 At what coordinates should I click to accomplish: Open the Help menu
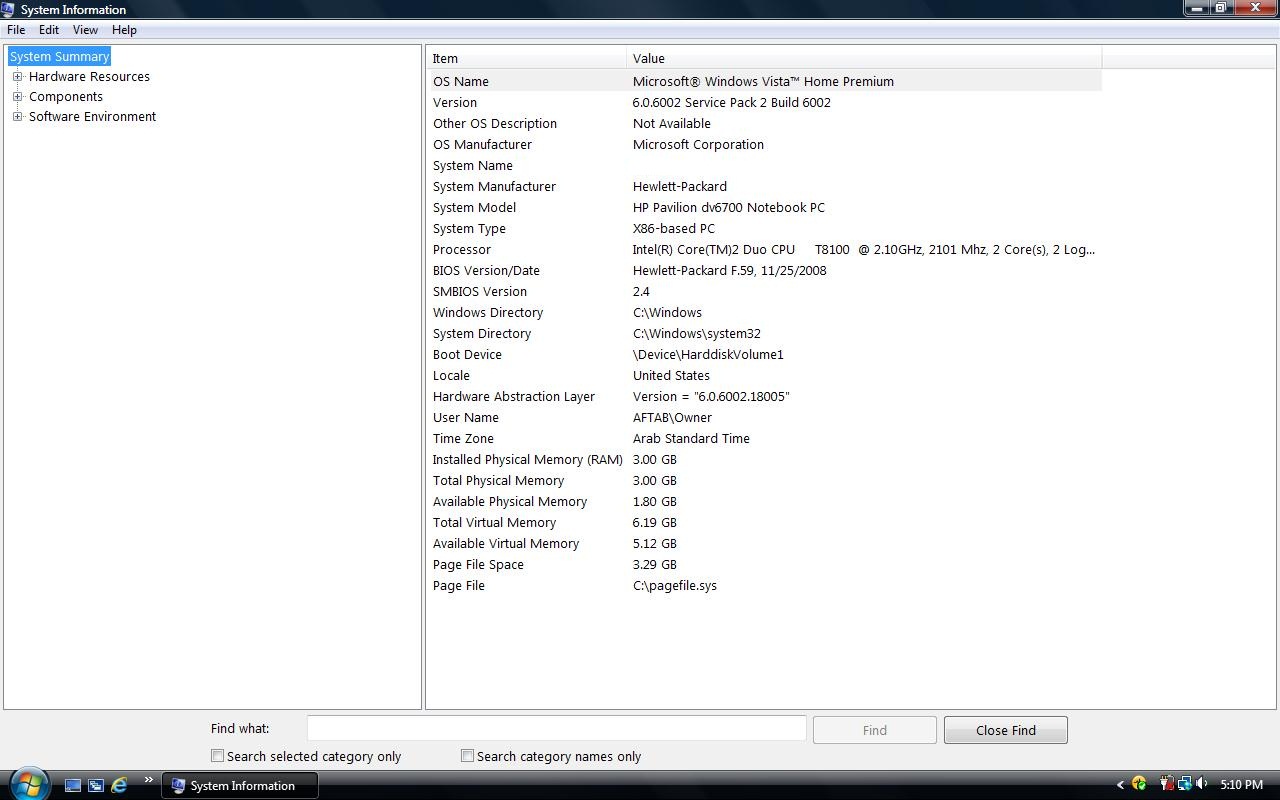tap(124, 30)
